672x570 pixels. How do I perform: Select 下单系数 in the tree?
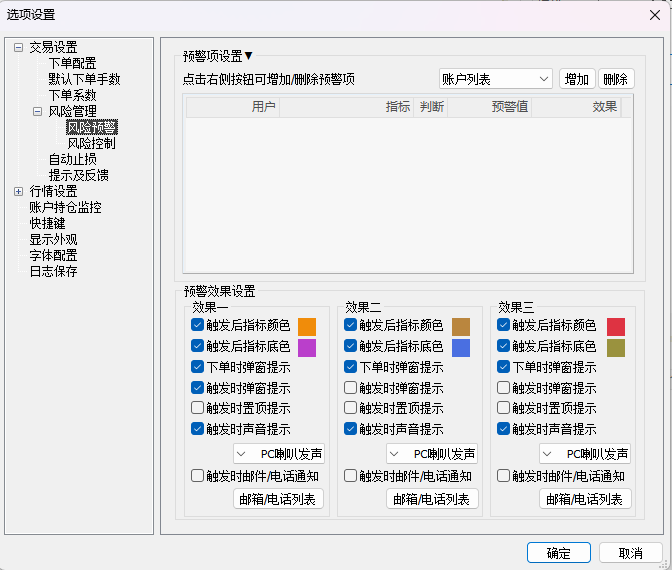coord(72,95)
